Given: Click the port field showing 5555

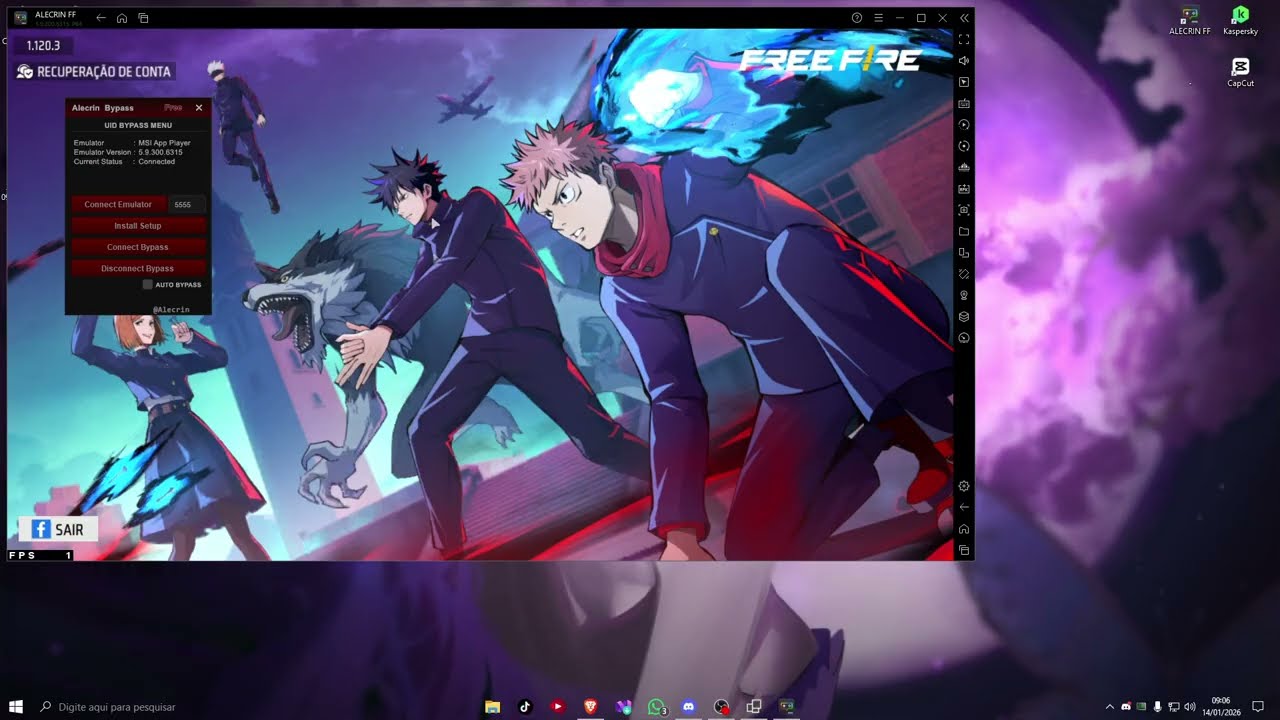Looking at the screenshot, I should point(187,204).
